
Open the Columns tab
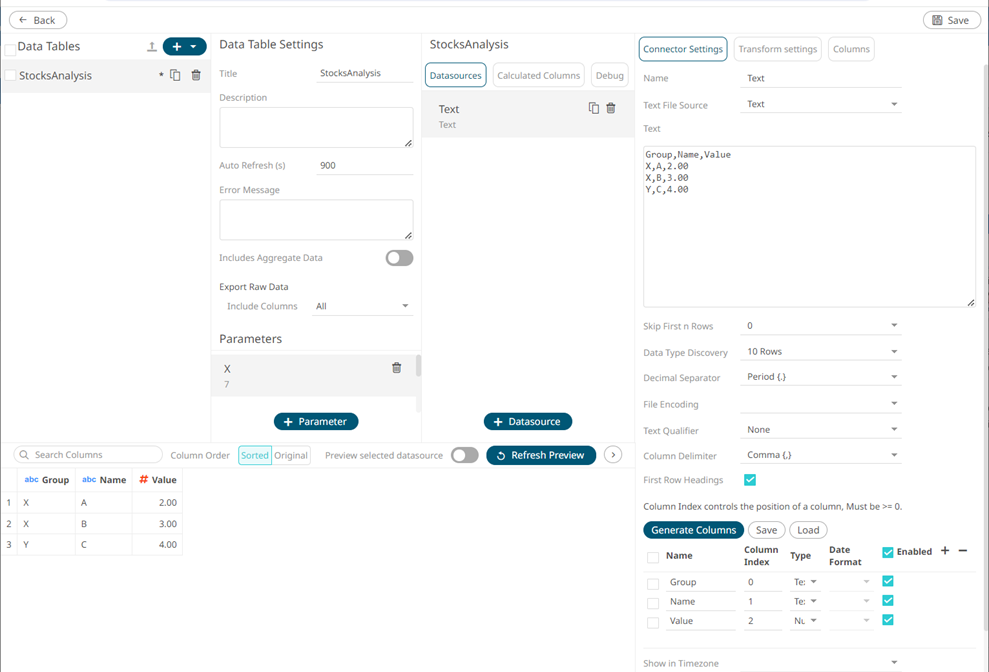coord(851,49)
